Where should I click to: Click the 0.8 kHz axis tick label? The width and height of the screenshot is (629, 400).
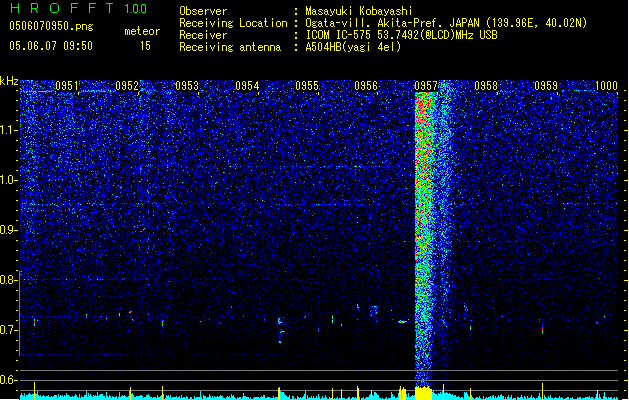pyautogui.click(x=8, y=280)
